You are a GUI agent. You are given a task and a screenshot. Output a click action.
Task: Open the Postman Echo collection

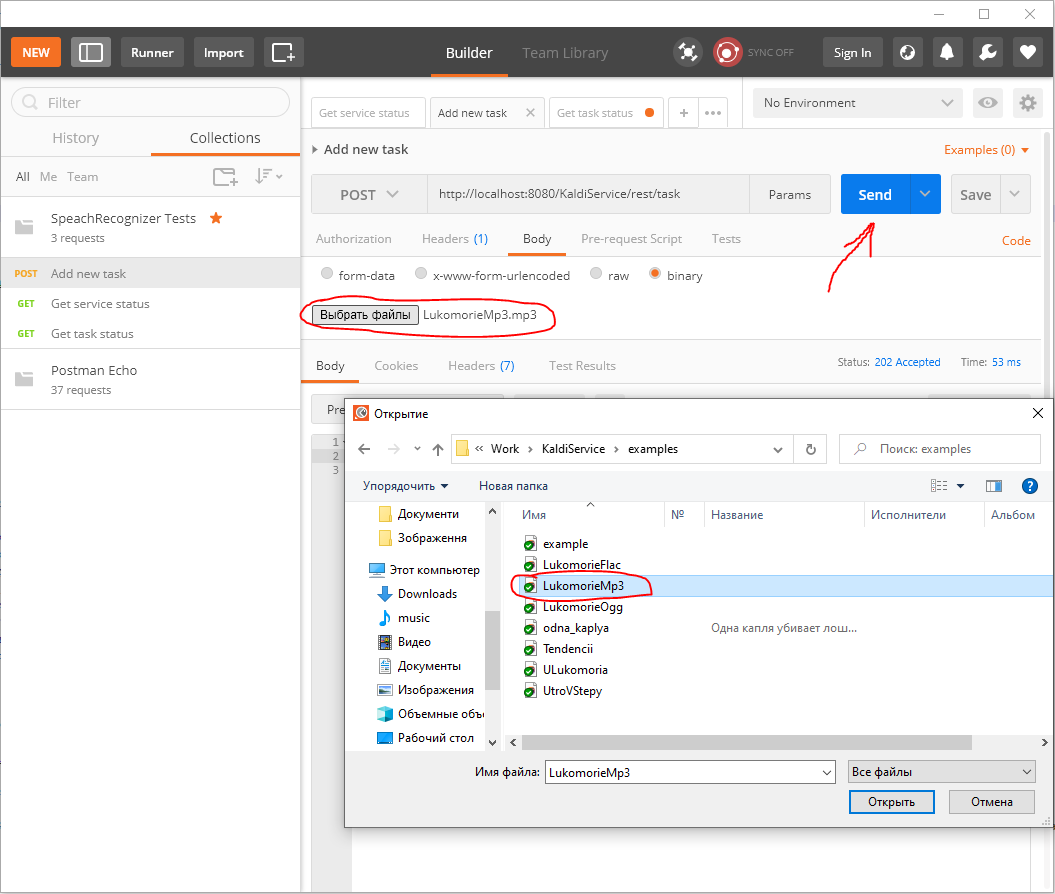[x=151, y=379]
